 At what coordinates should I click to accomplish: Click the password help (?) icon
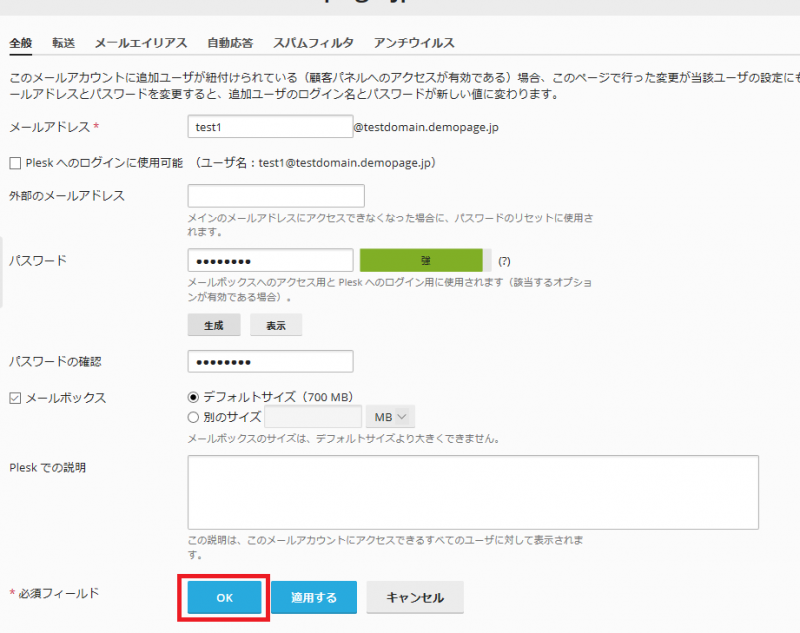point(504,261)
